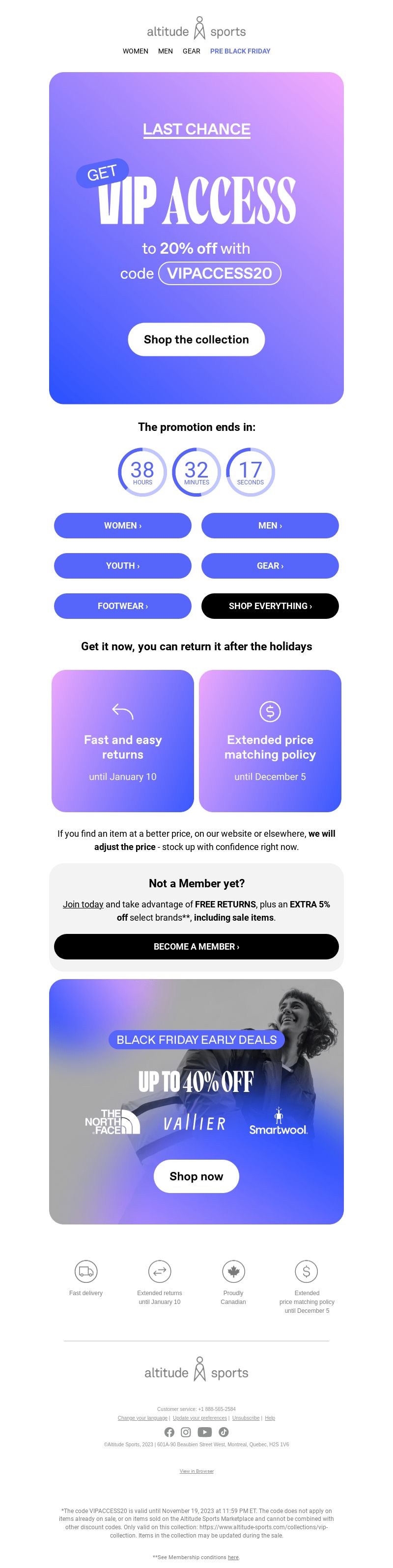This screenshot has height=1568, width=393.
Task: Click the Fast delivery truck icon
Action: tap(86, 1271)
